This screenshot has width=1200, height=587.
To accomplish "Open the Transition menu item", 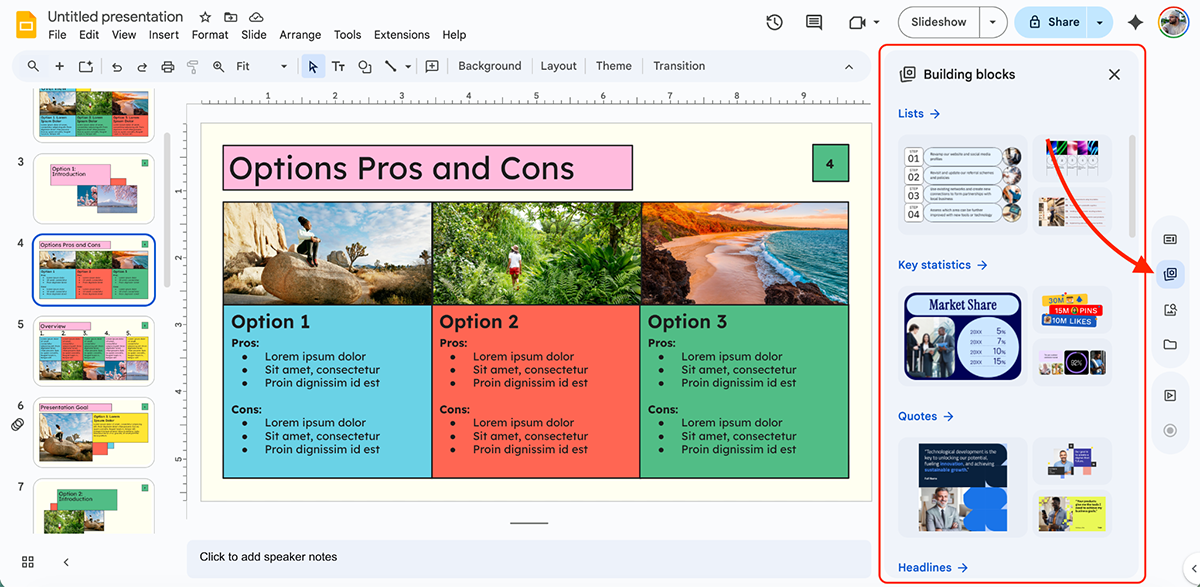I will (678, 66).
